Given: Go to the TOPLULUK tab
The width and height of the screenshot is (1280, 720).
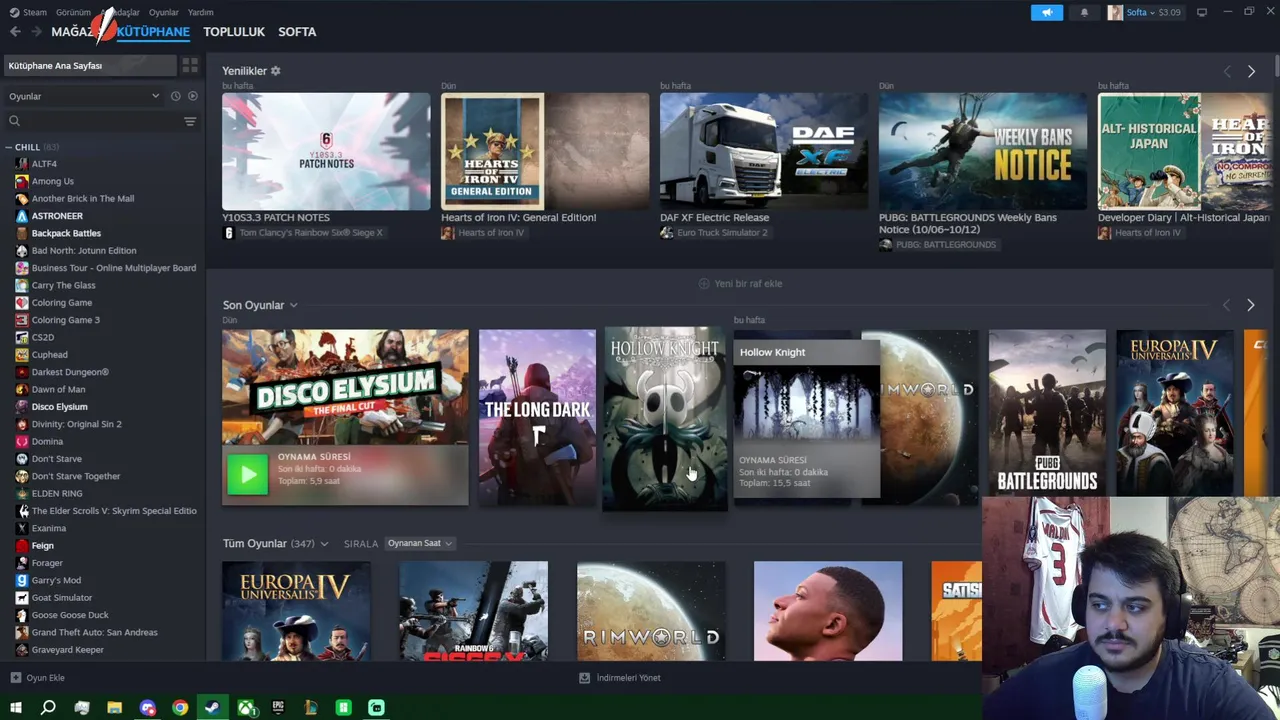Looking at the screenshot, I should click(234, 32).
